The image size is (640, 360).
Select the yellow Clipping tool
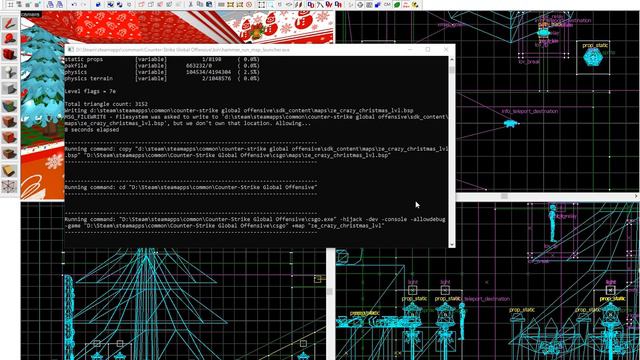[x=9, y=170]
